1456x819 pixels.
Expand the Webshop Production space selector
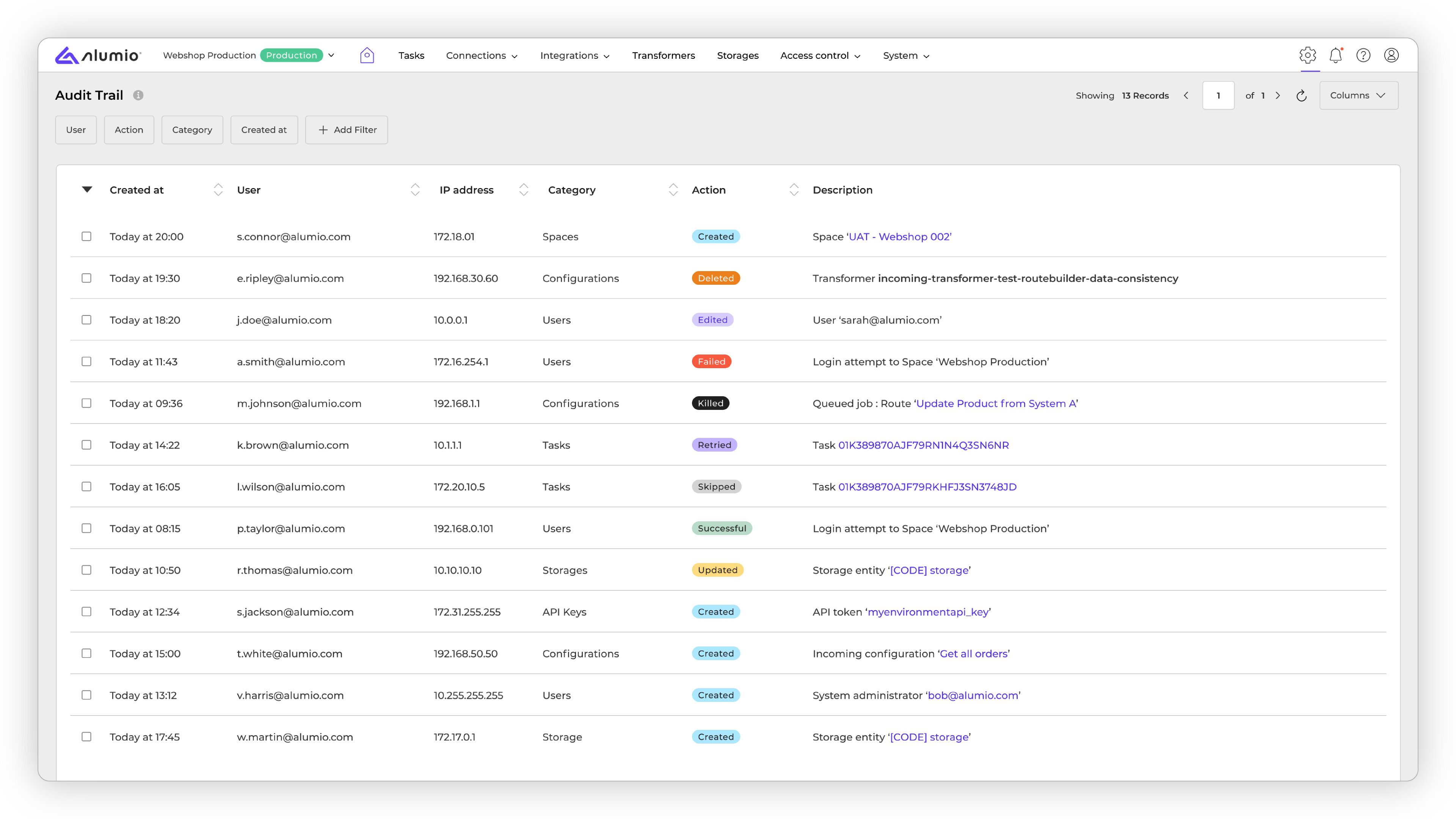coord(332,55)
